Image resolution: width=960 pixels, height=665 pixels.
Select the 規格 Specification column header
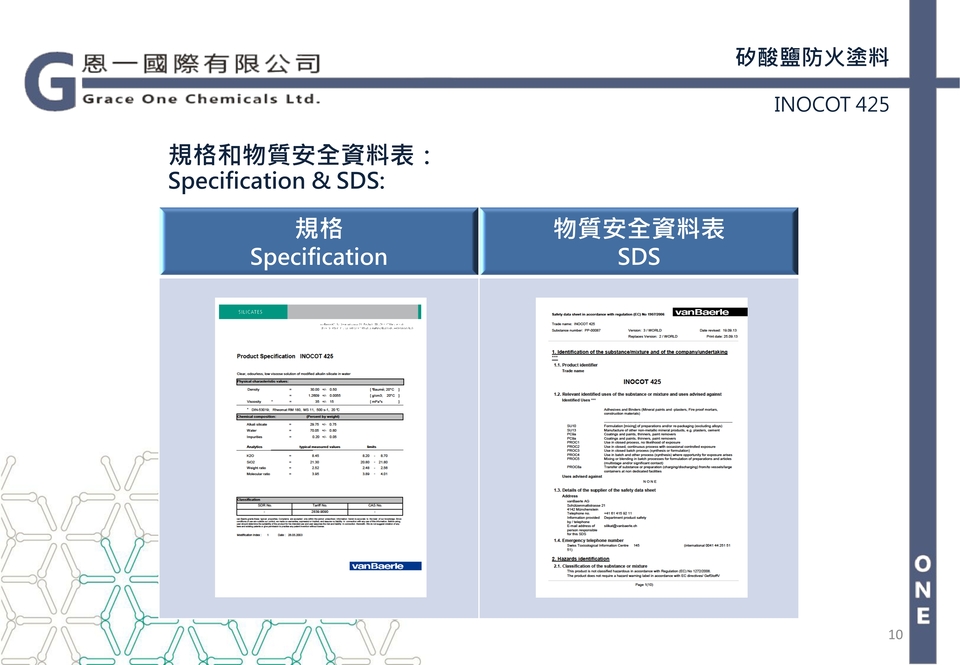coord(318,242)
